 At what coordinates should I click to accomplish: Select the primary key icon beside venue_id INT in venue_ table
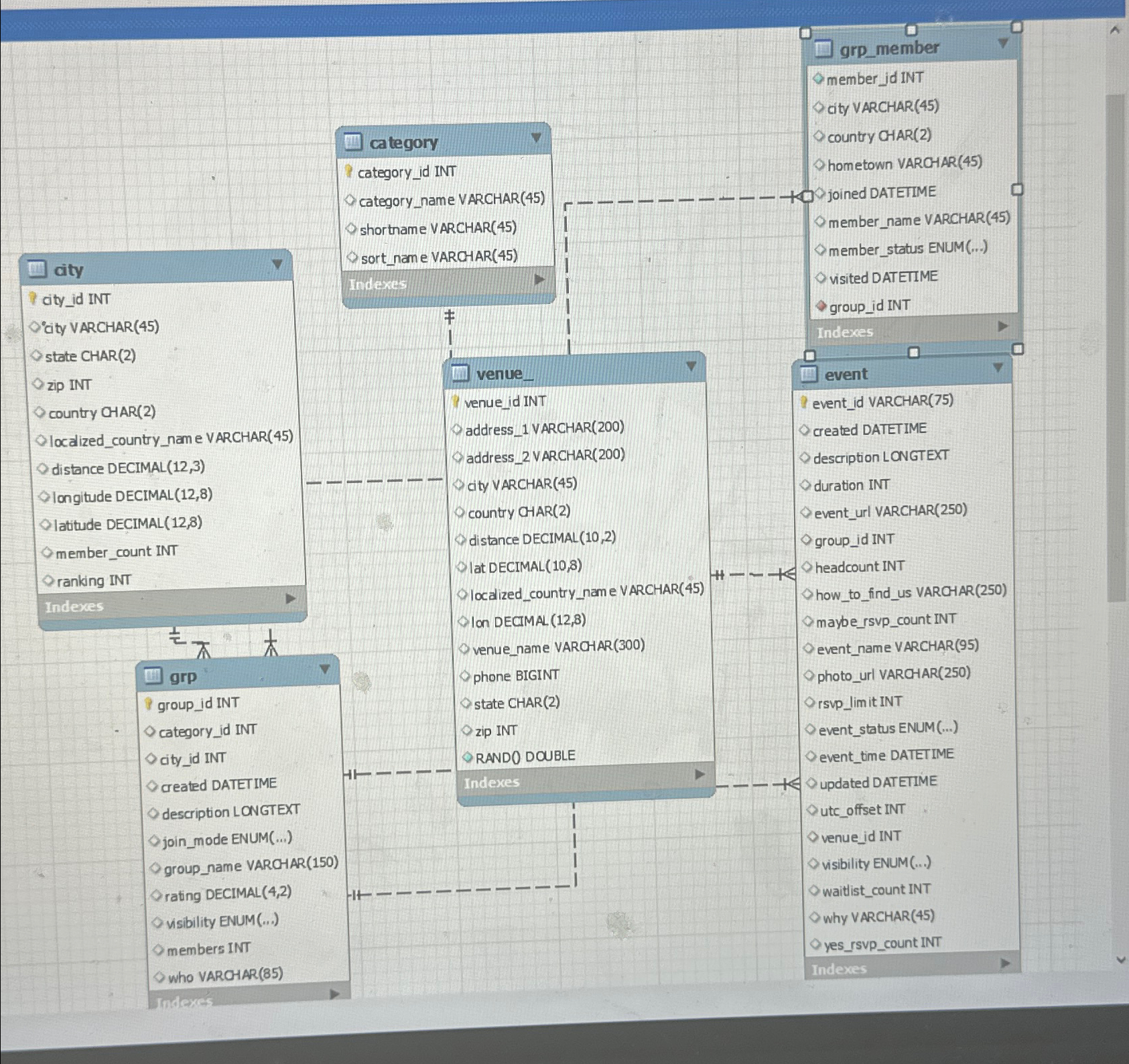[456, 401]
